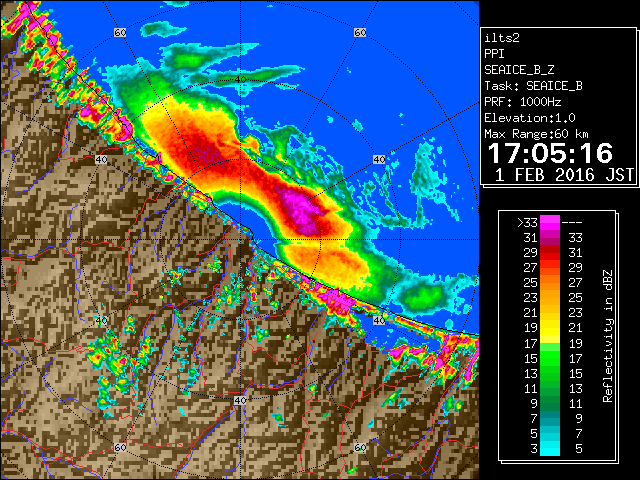This screenshot has width=640, height=480.
Task: Click the '60' range ring label at upper left
Action: pos(120,32)
